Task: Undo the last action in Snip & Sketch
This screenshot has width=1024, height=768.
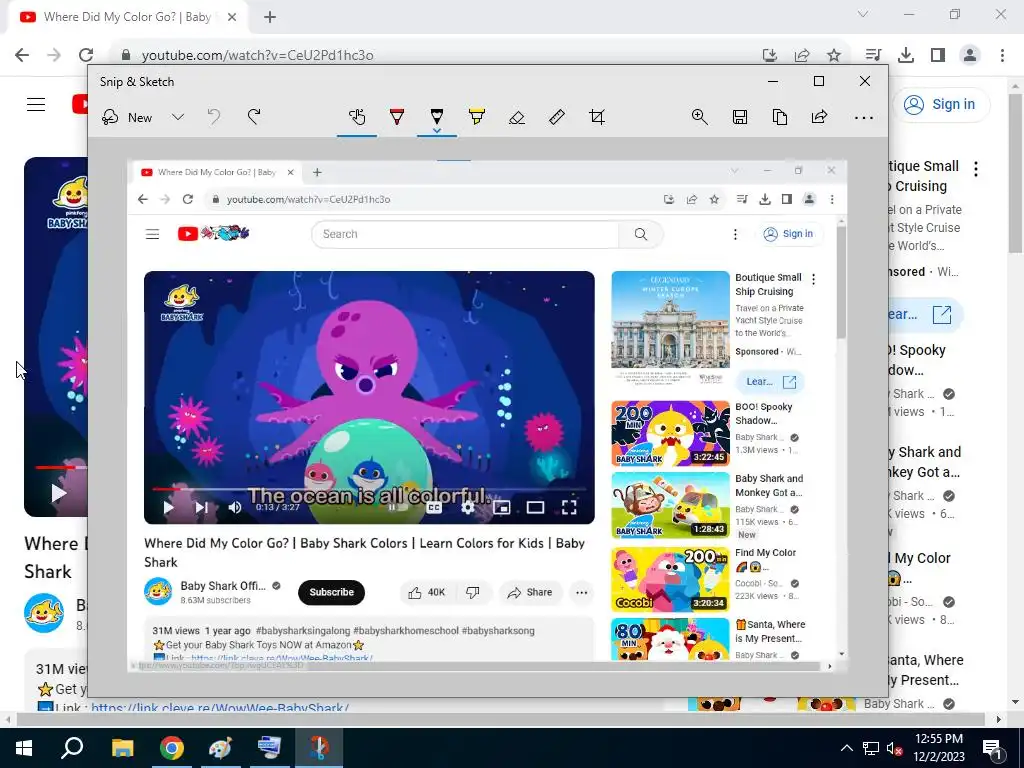Action: pos(214,118)
